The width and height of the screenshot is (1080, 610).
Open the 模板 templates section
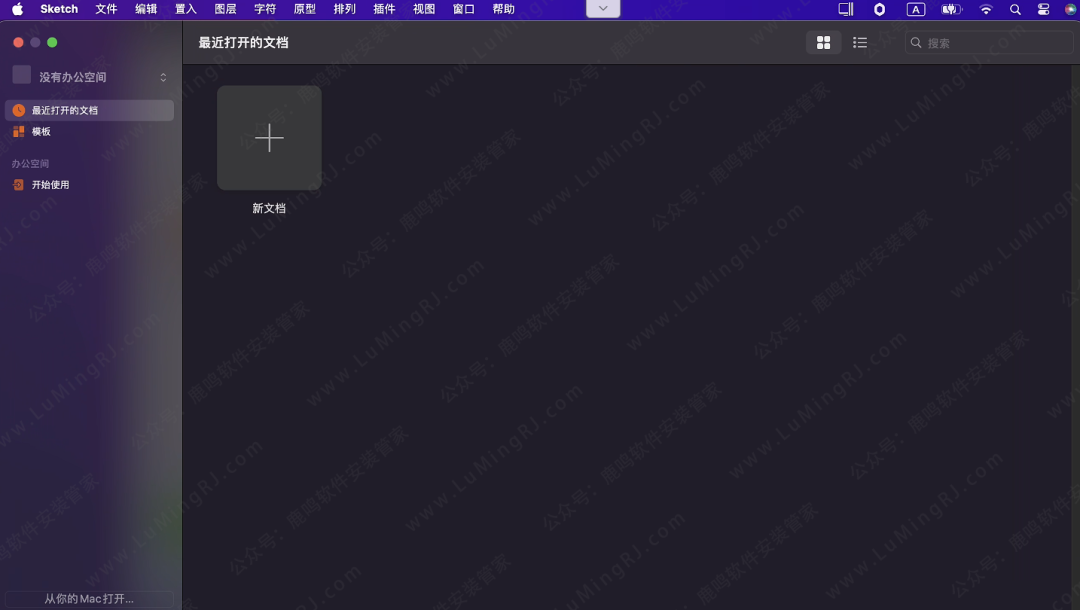40,131
